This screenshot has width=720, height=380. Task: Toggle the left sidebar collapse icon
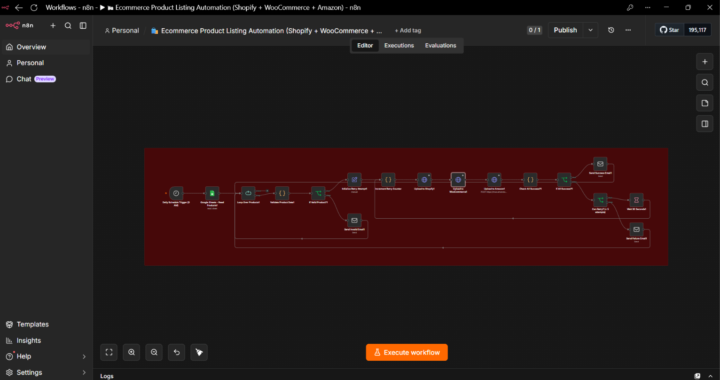click(83, 26)
